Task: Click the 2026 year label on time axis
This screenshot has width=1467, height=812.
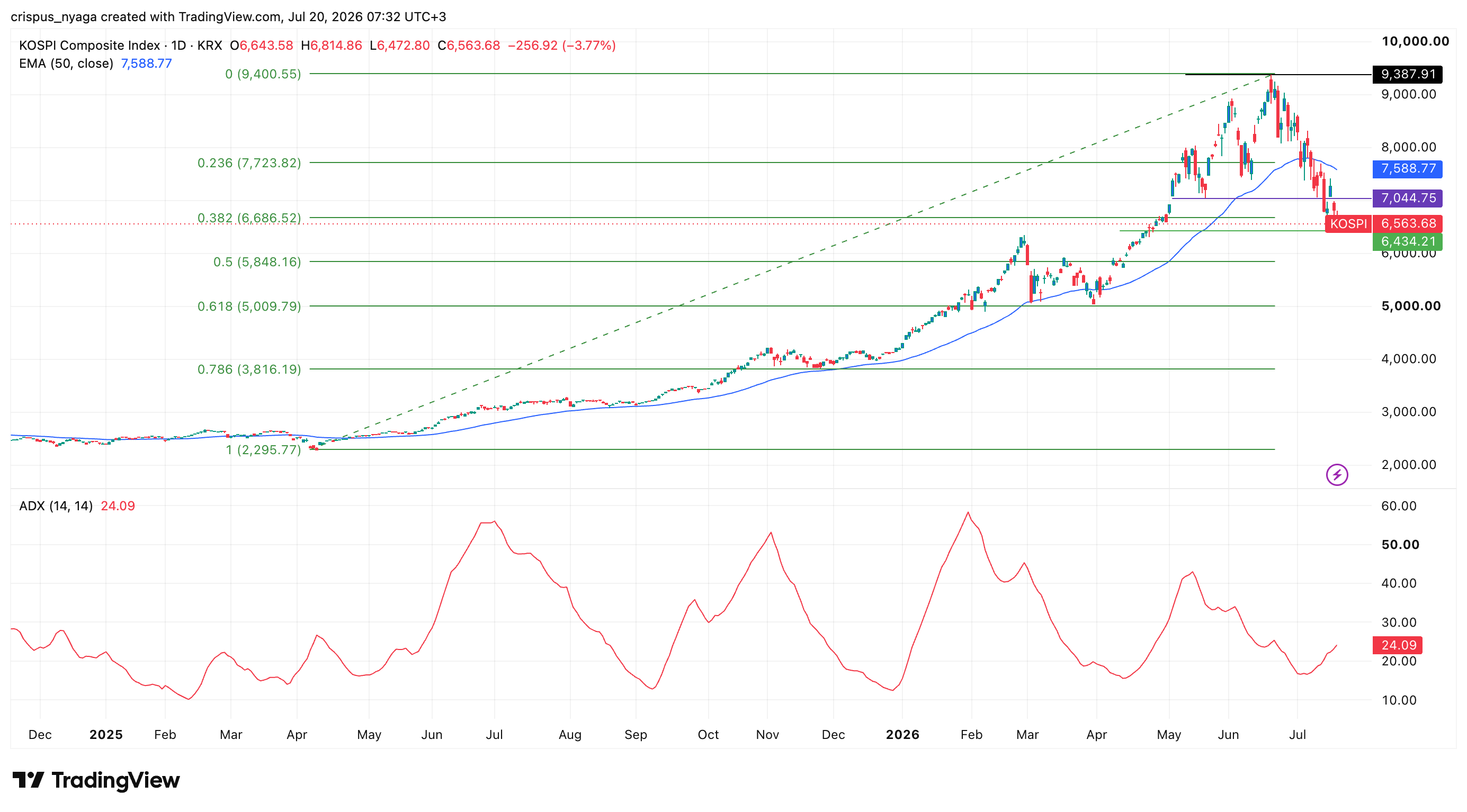Action: coord(902,735)
